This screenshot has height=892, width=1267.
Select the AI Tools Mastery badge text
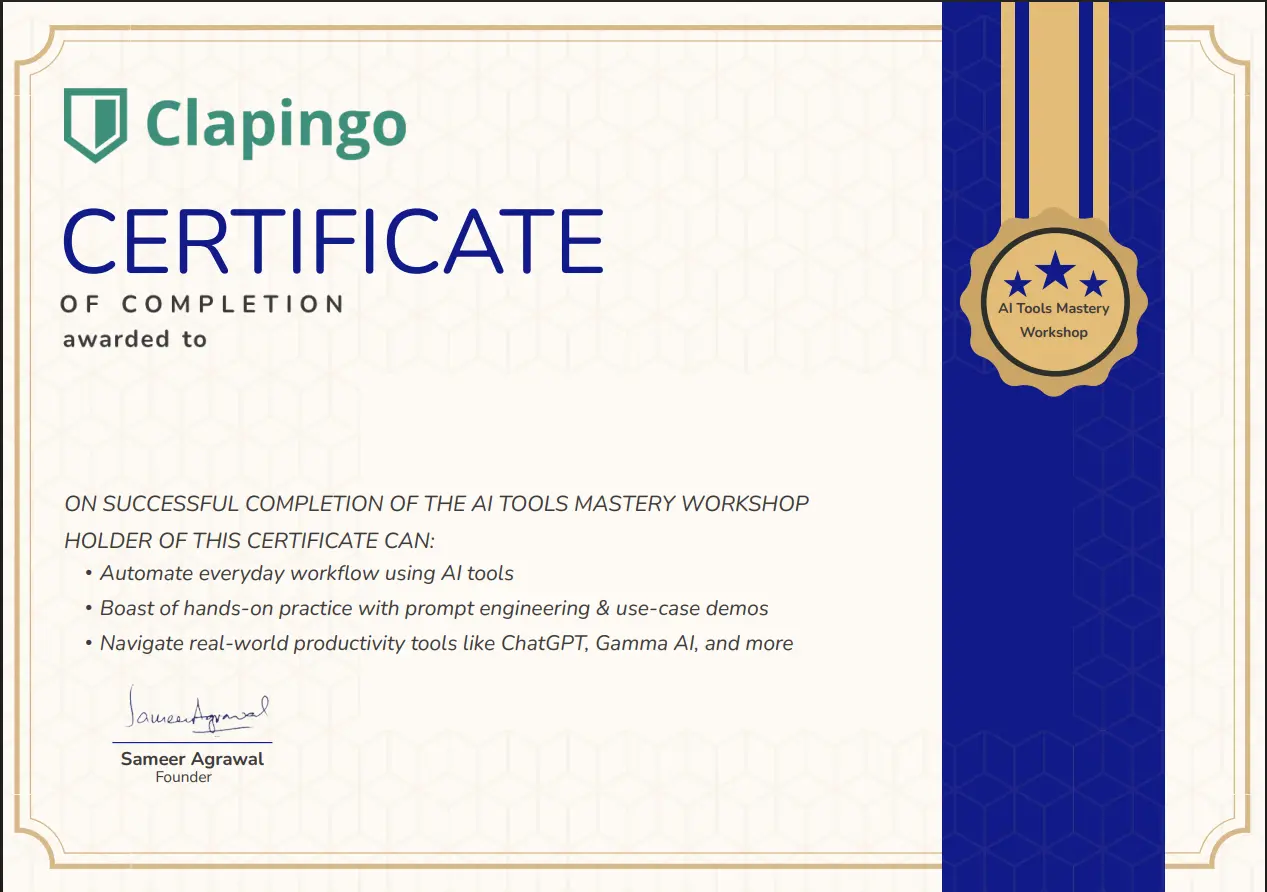(1052, 308)
